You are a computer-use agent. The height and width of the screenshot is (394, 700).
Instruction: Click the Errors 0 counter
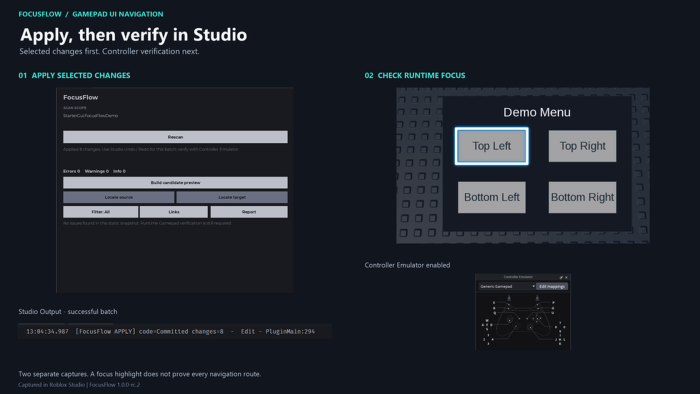tap(71, 171)
